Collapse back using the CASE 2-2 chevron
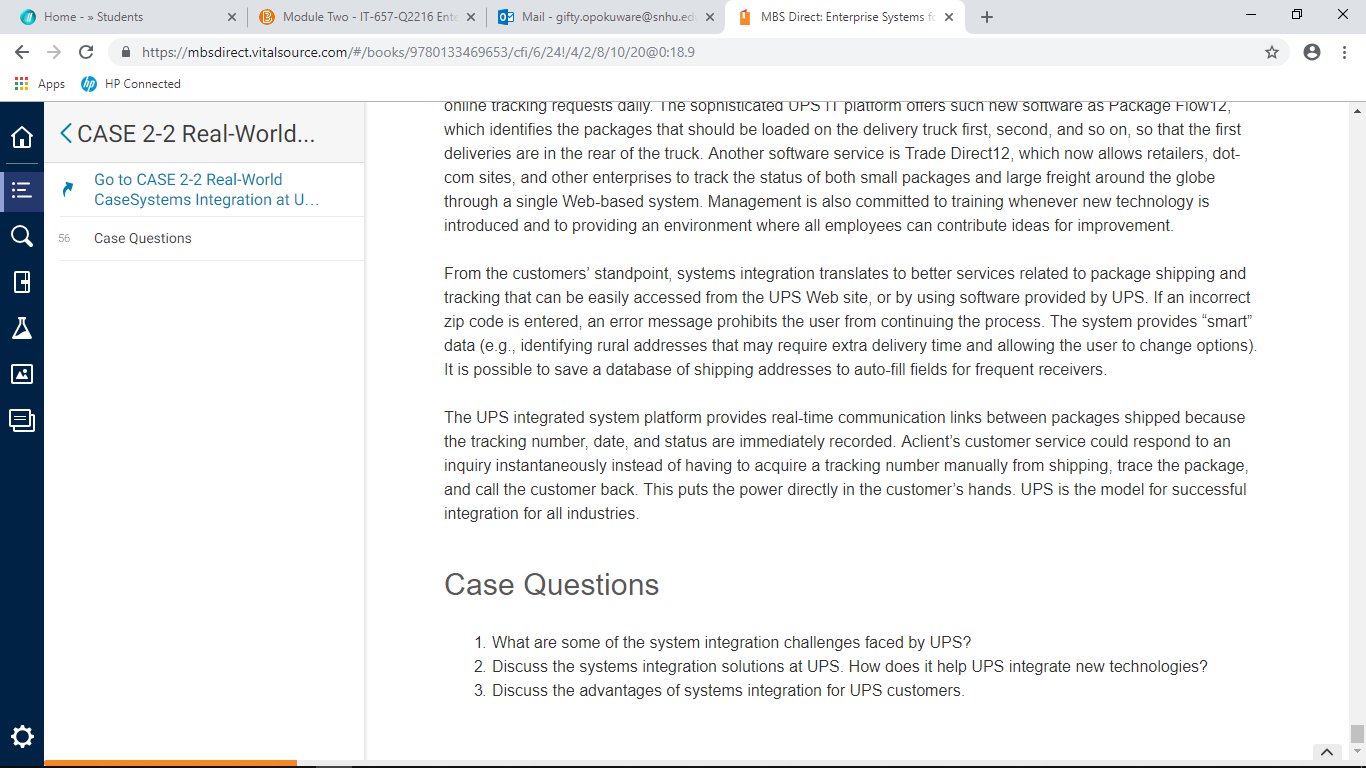The height and width of the screenshot is (768, 1366). click(x=67, y=131)
